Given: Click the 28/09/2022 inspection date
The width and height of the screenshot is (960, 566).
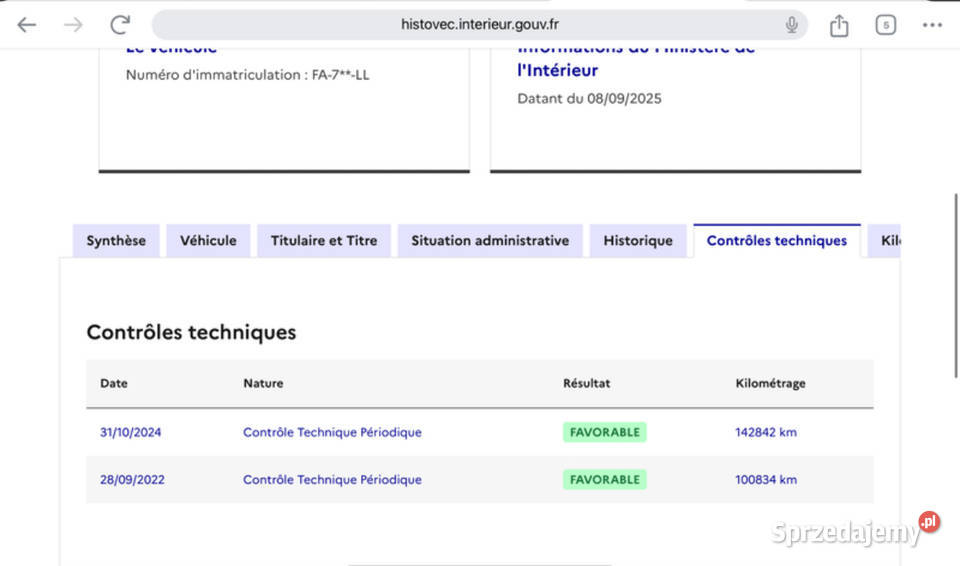Looking at the screenshot, I should pos(132,480).
